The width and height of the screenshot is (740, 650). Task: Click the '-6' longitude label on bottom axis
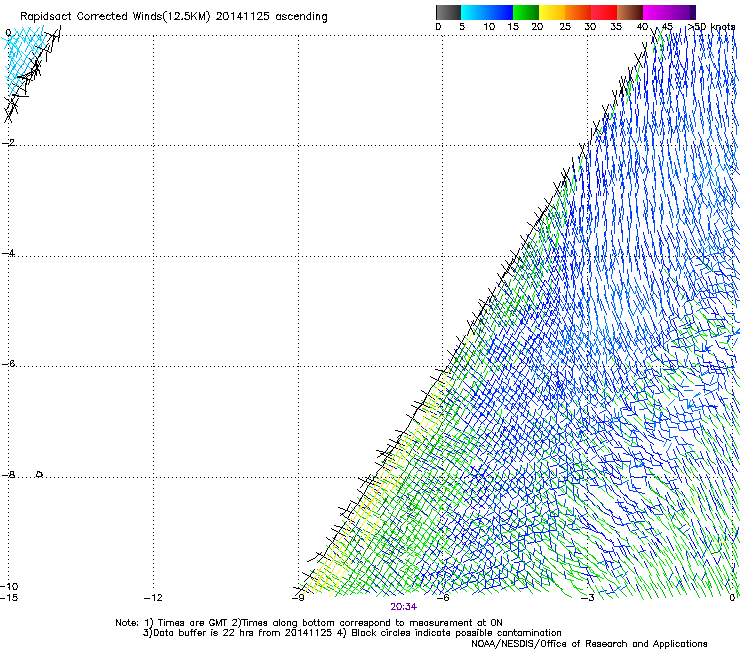(443, 598)
